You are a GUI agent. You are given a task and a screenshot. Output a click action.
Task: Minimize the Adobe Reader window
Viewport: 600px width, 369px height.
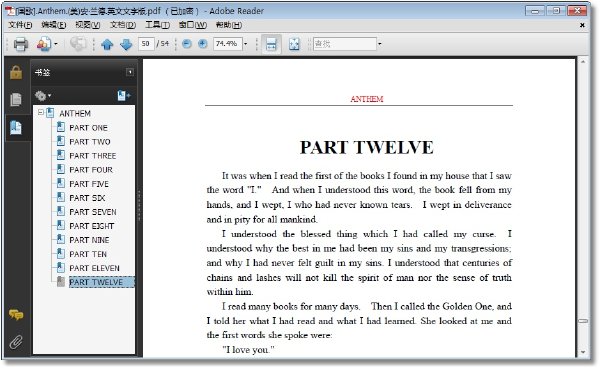pyautogui.click(x=535, y=11)
